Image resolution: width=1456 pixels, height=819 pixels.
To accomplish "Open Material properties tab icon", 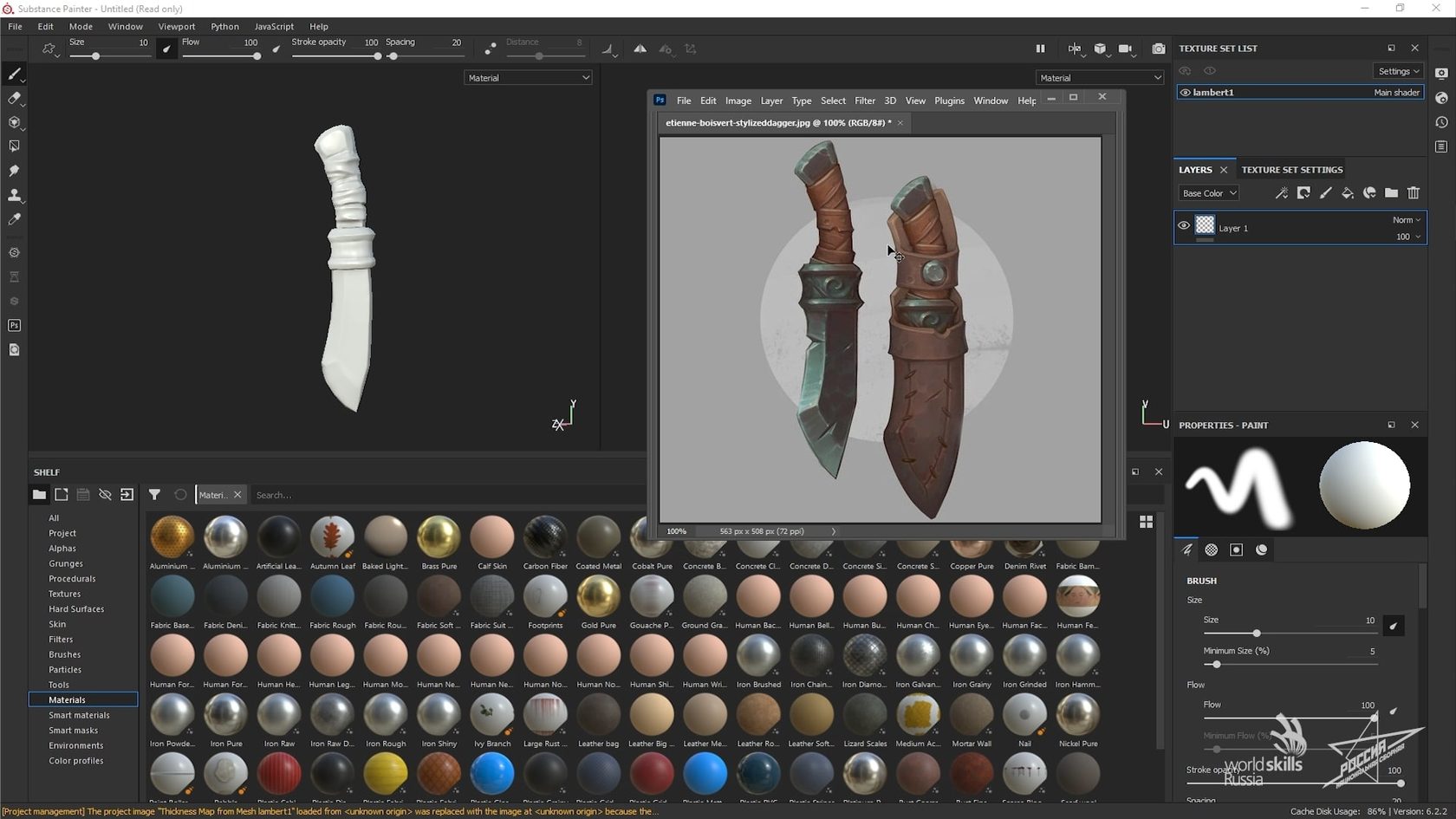I will point(1262,549).
